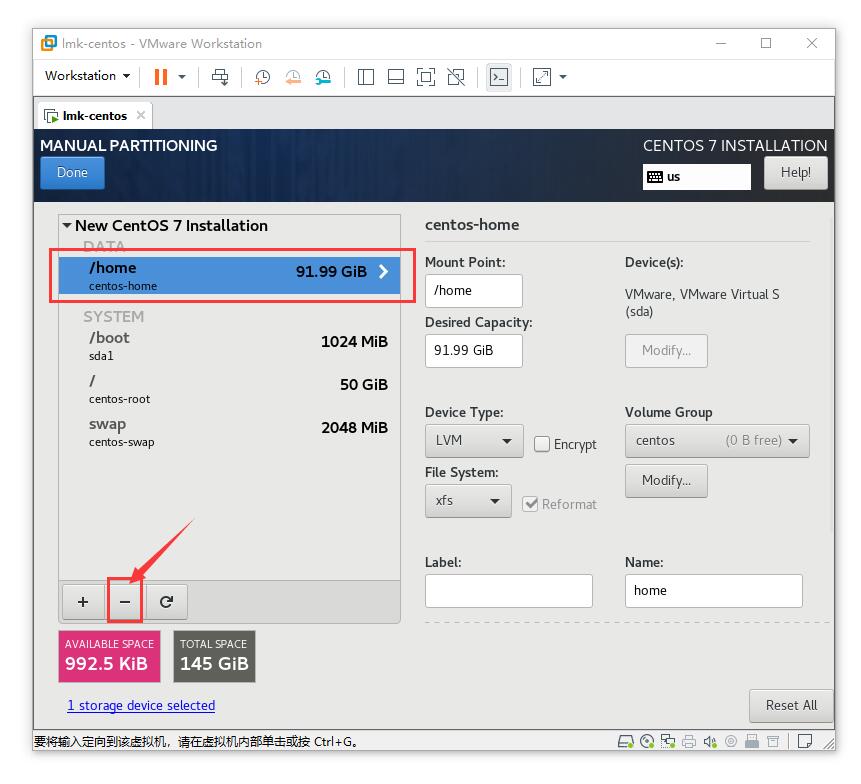Screen dimensions: 861x784
Task: Click the chevron on /home row
Action: click(383, 271)
